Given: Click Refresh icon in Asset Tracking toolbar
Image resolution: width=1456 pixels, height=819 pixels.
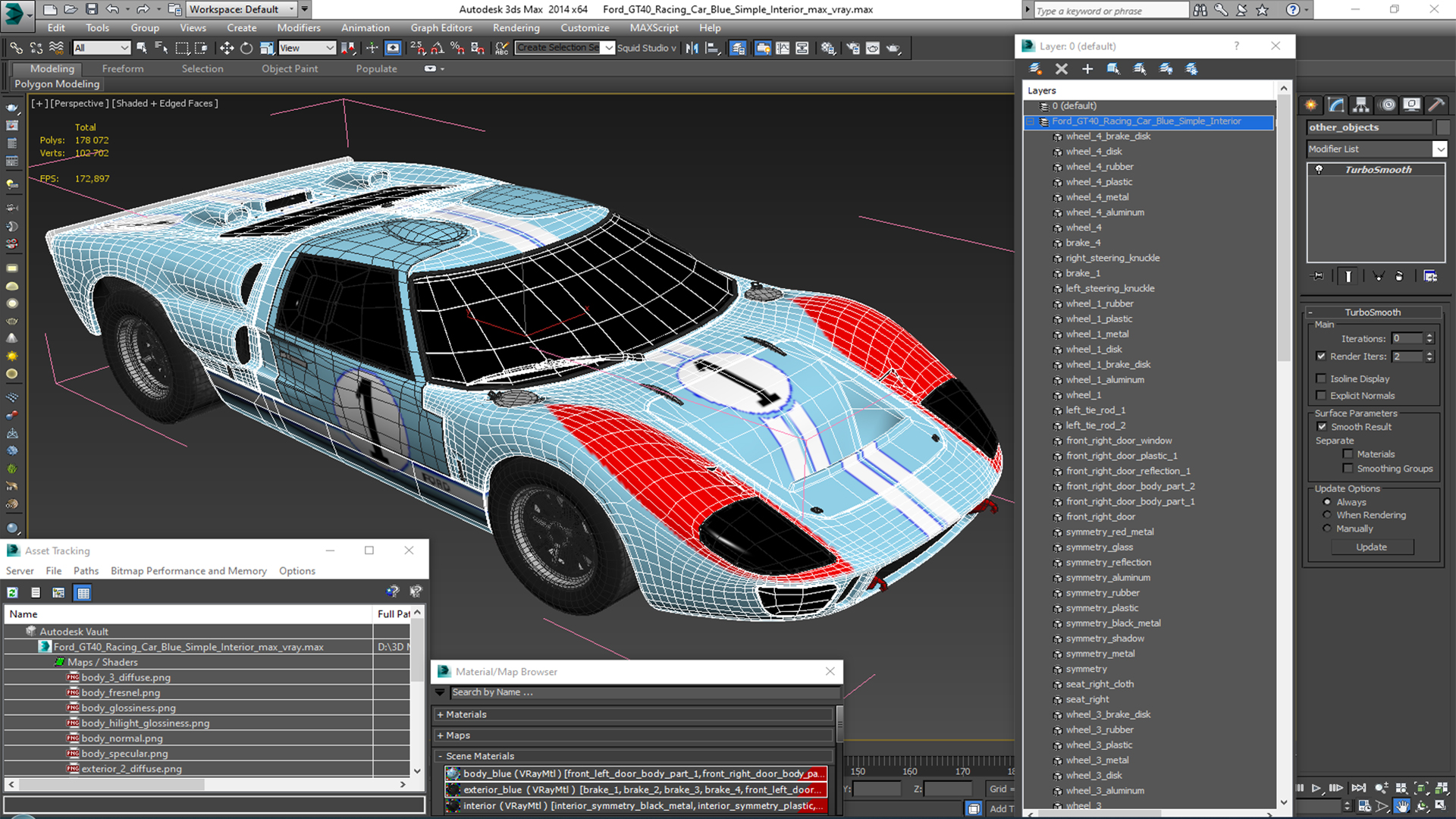Looking at the screenshot, I should click(x=13, y=592).
